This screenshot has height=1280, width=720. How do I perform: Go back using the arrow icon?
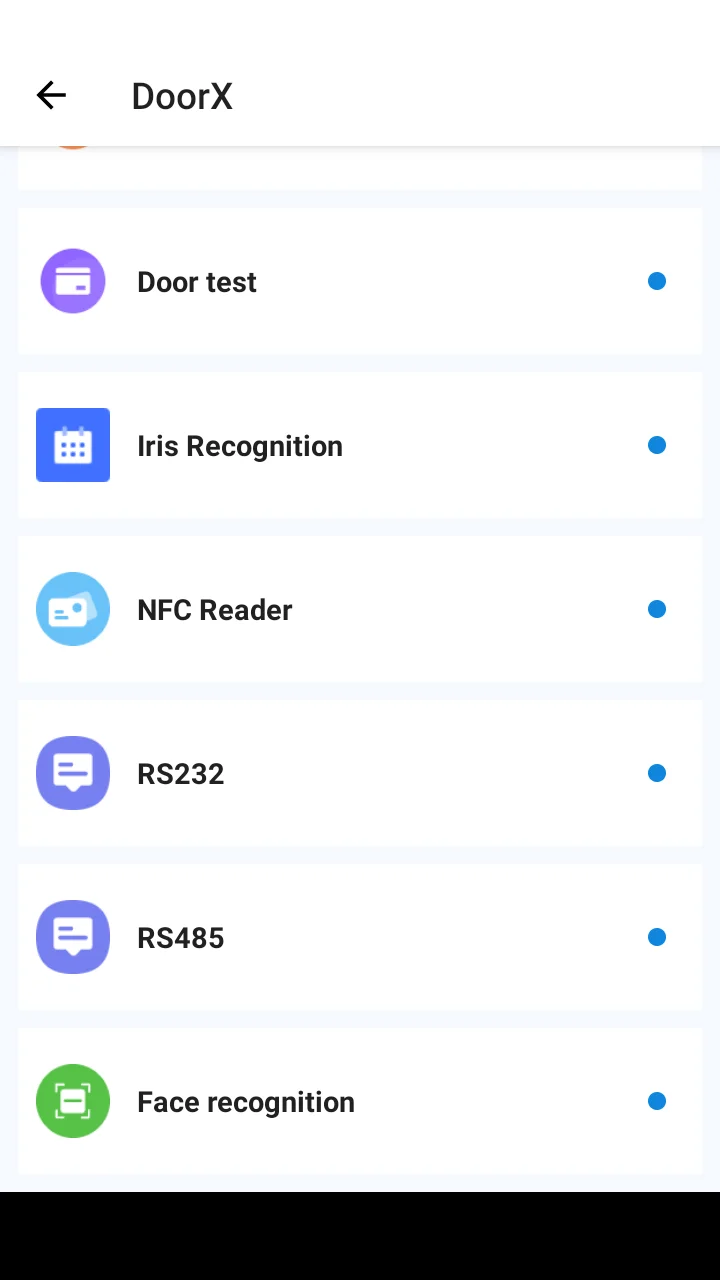click(x=51, y=96)
